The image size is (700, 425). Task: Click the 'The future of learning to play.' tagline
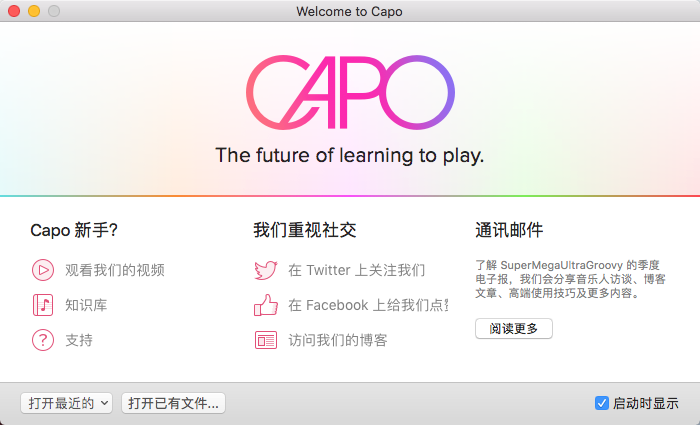[350, 155]
